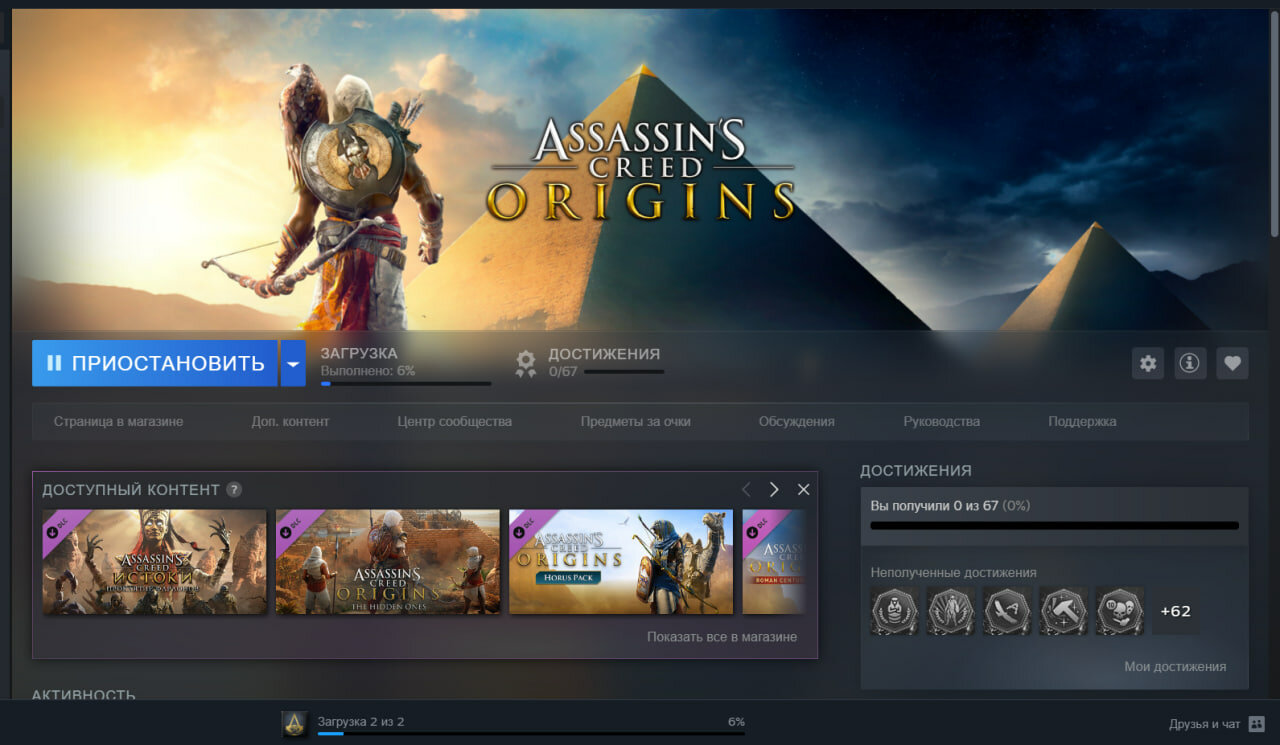Viewport: 1280px width, 745px height.
Task: Click Загрузка 2 из 2 status text
Action: pos(361,722)
